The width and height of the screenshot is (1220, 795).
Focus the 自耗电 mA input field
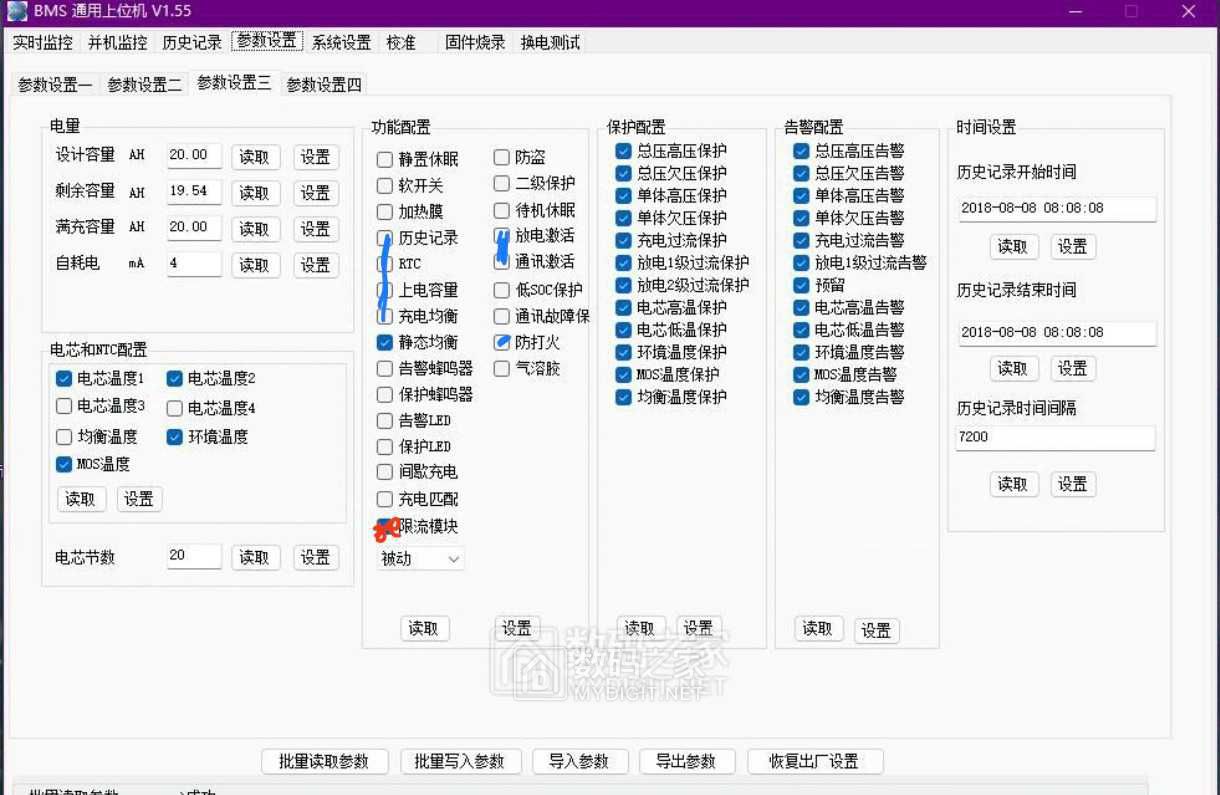(194, 264)
